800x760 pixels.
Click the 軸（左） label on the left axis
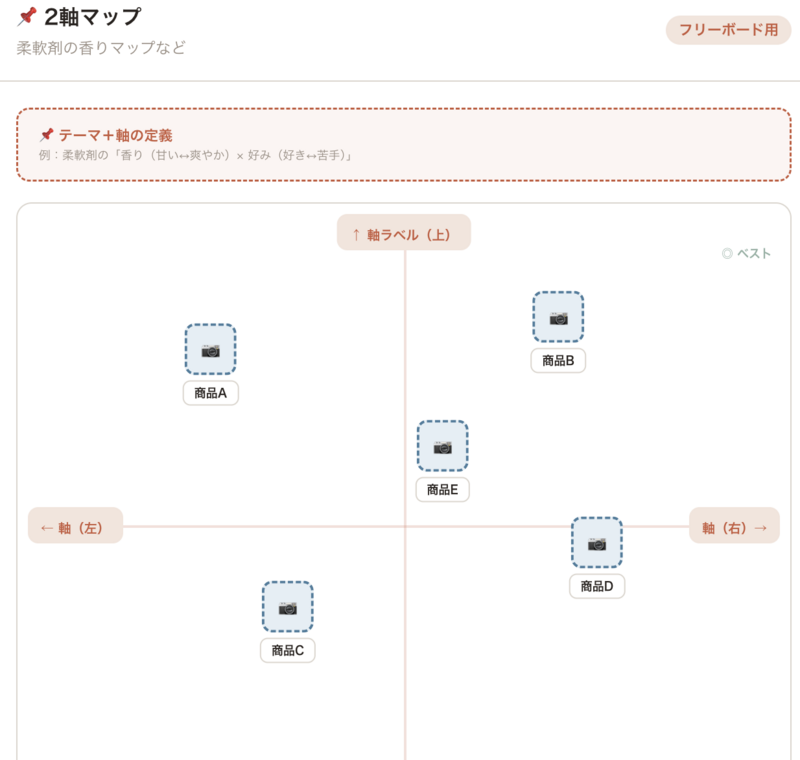click(x=74, y=525)
